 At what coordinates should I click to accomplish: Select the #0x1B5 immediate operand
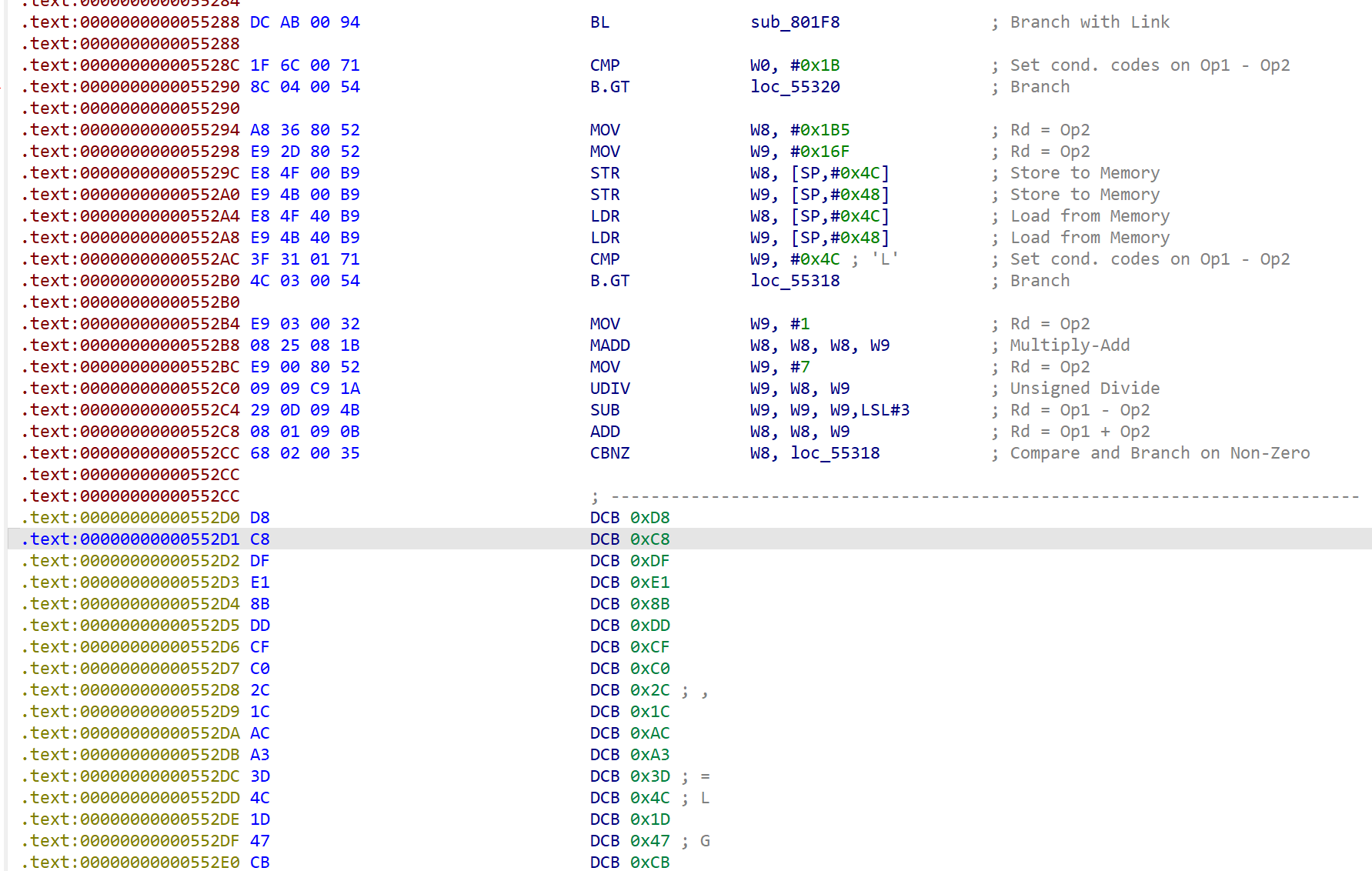tap(820, 130)
